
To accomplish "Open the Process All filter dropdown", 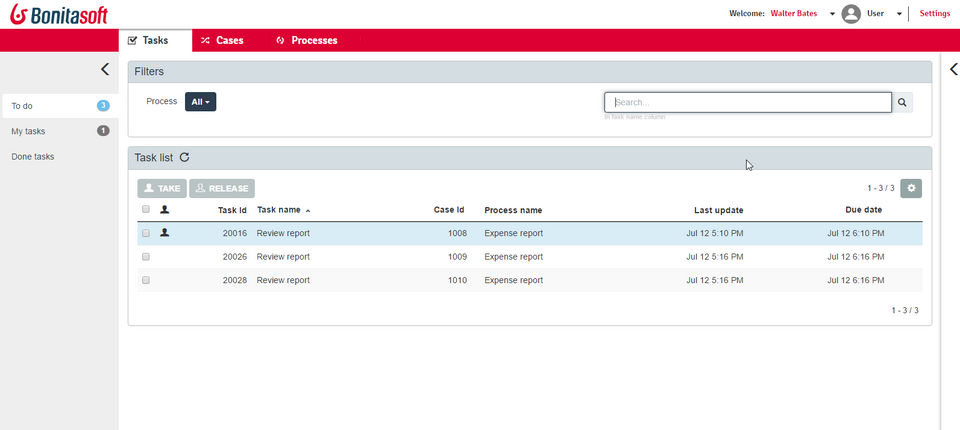I will pyautogui.click(x=200, y=102).
